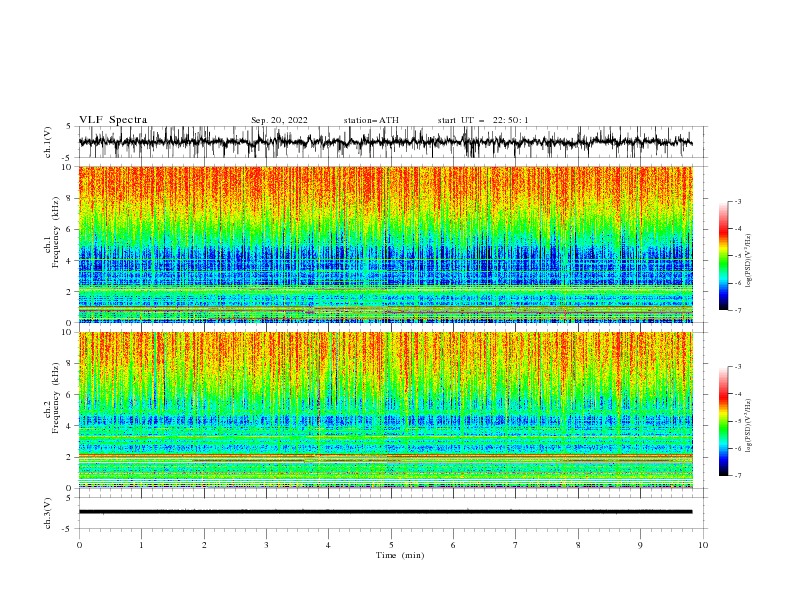
Task: Click the "-3" label on ch.1 color bar
Action: click(737, 201)
